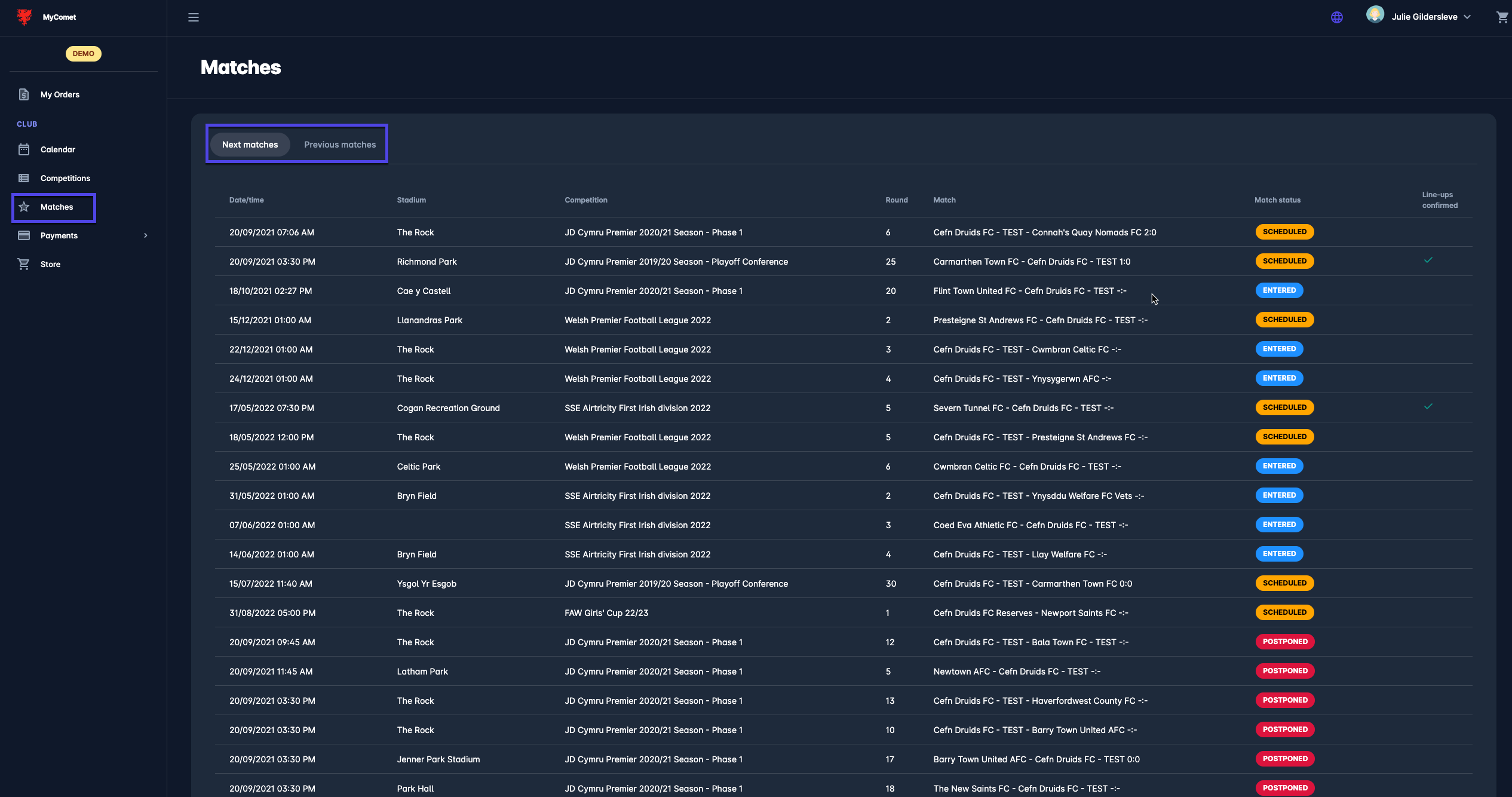Screen dimensions: 1512x797
Task: Click the MyComet red dragon logo
Action: pos(24,17)
